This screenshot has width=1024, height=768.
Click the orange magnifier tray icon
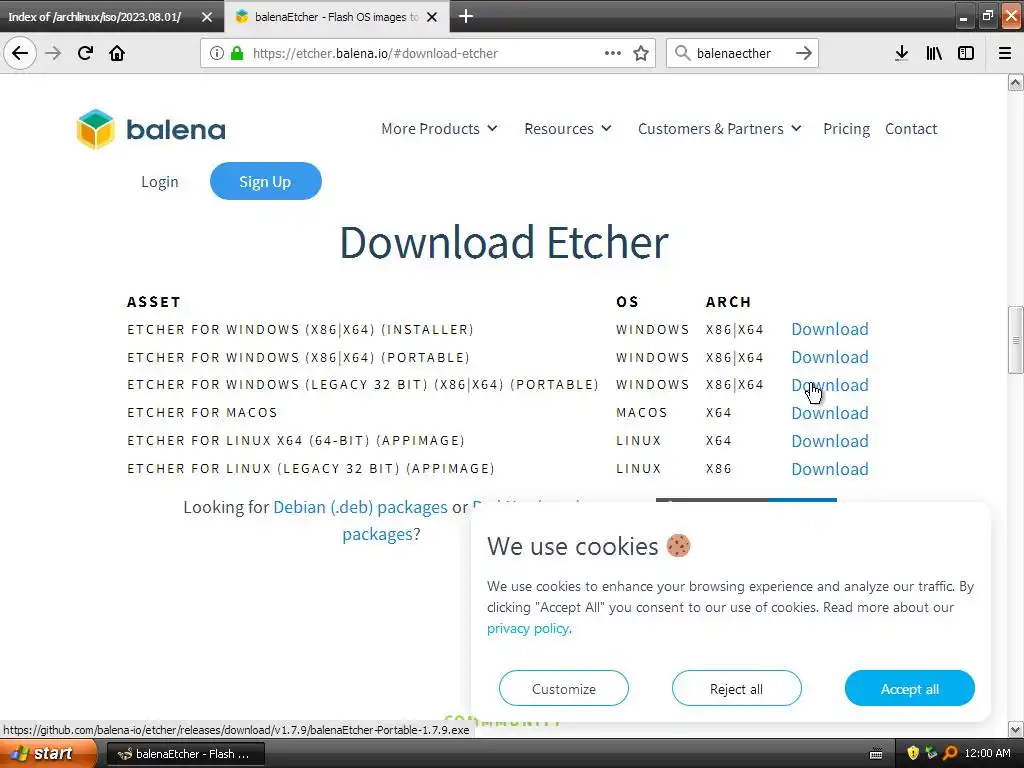click(950, 753)
